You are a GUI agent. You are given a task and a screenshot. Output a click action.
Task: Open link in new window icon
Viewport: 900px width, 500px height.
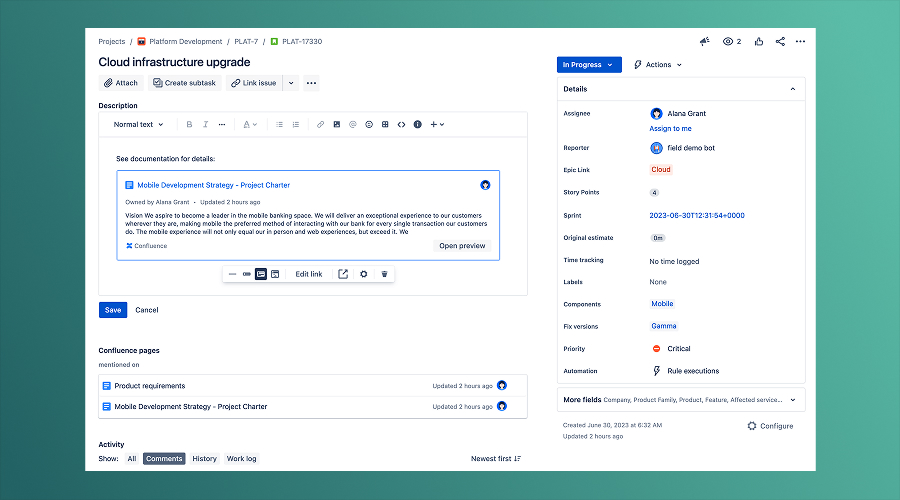(x=343, y=274)
